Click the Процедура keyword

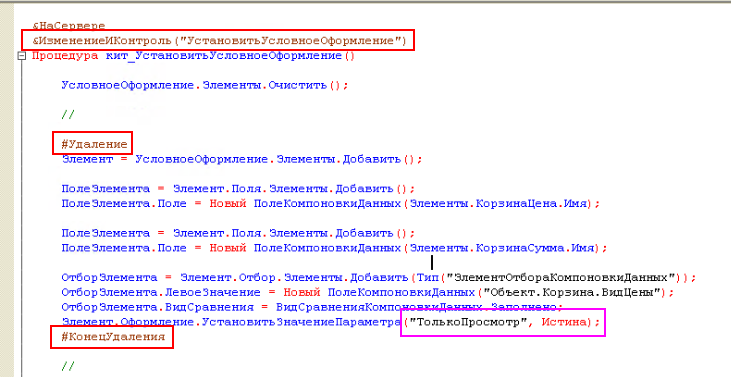65,56
